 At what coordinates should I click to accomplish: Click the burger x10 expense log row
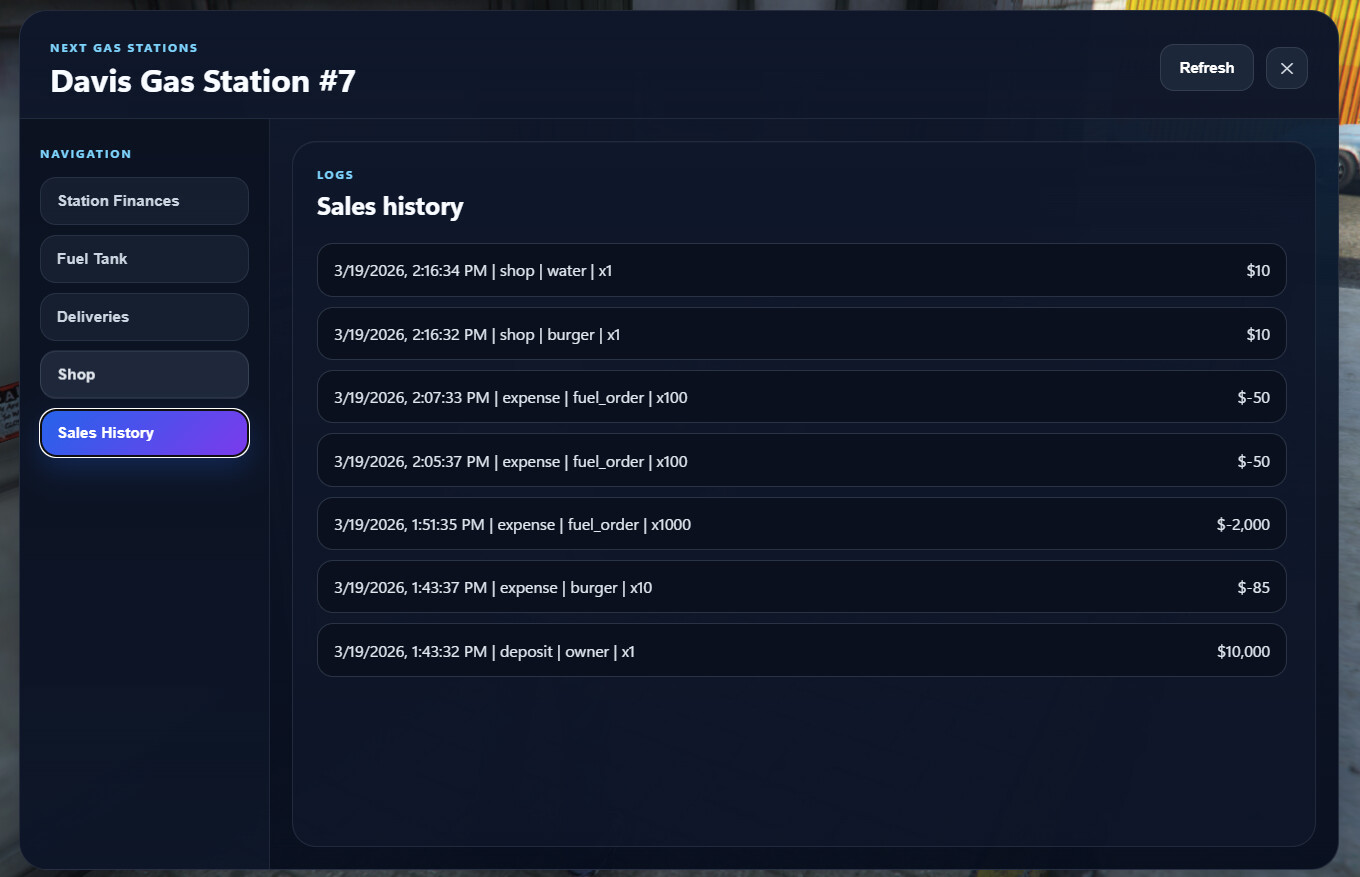pyautogui.click(x=800, y=587)
